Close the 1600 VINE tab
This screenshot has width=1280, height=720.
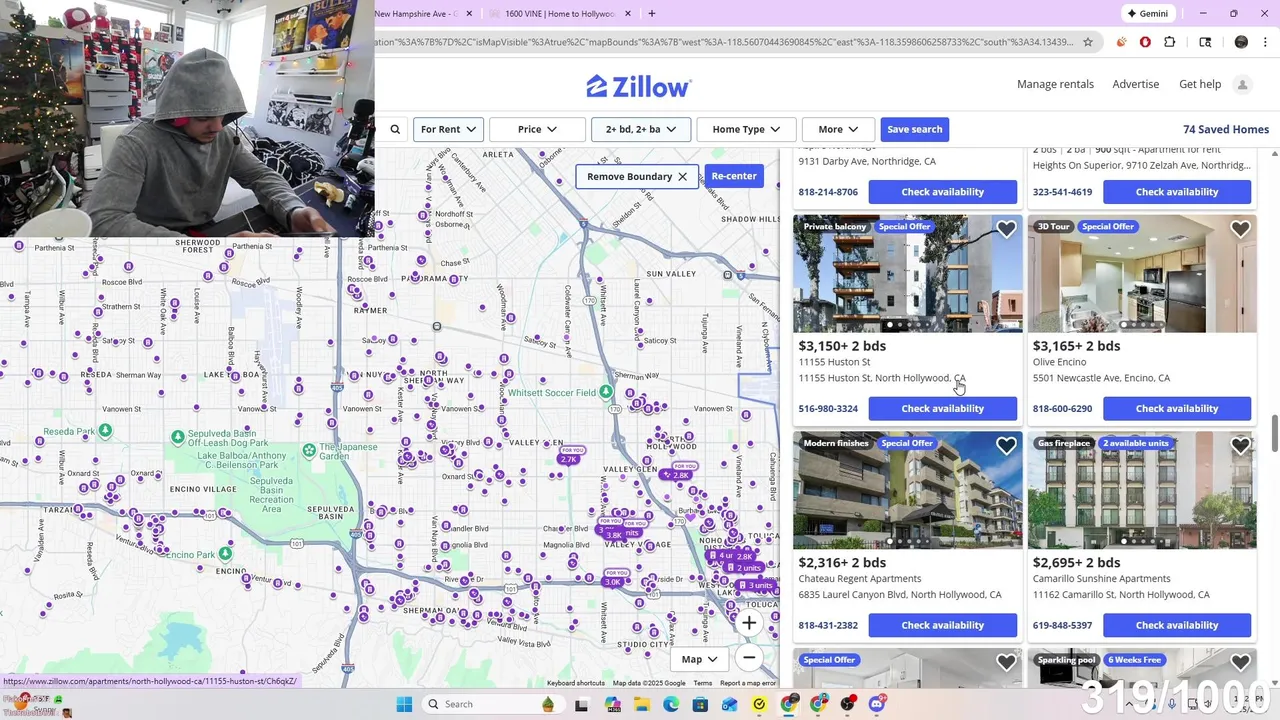tap(628, 14)
